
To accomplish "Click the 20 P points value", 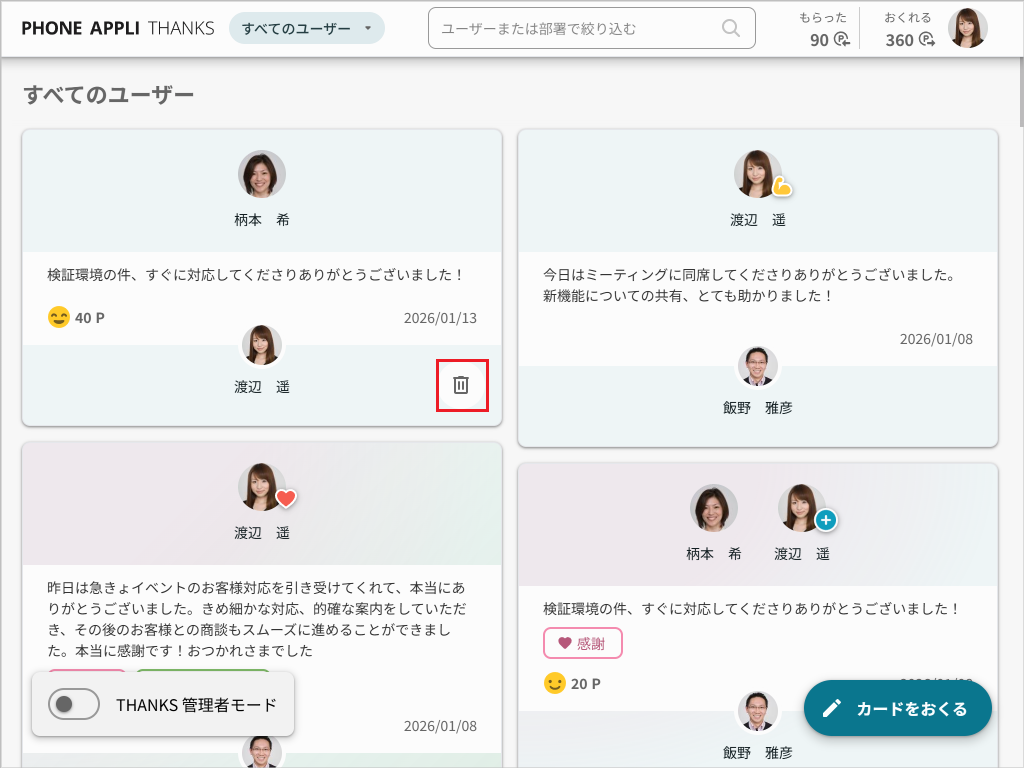I will click(x=586, y=684).
